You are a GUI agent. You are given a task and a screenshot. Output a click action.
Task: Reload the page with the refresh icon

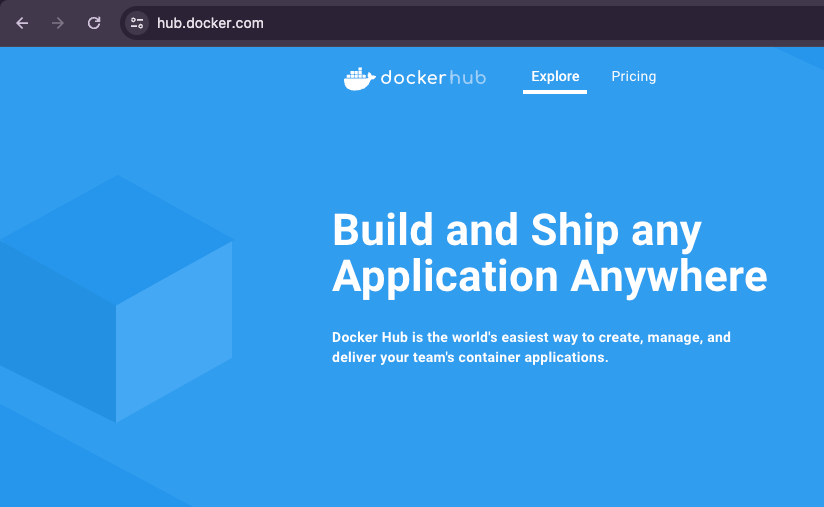(x=94, y=23)
